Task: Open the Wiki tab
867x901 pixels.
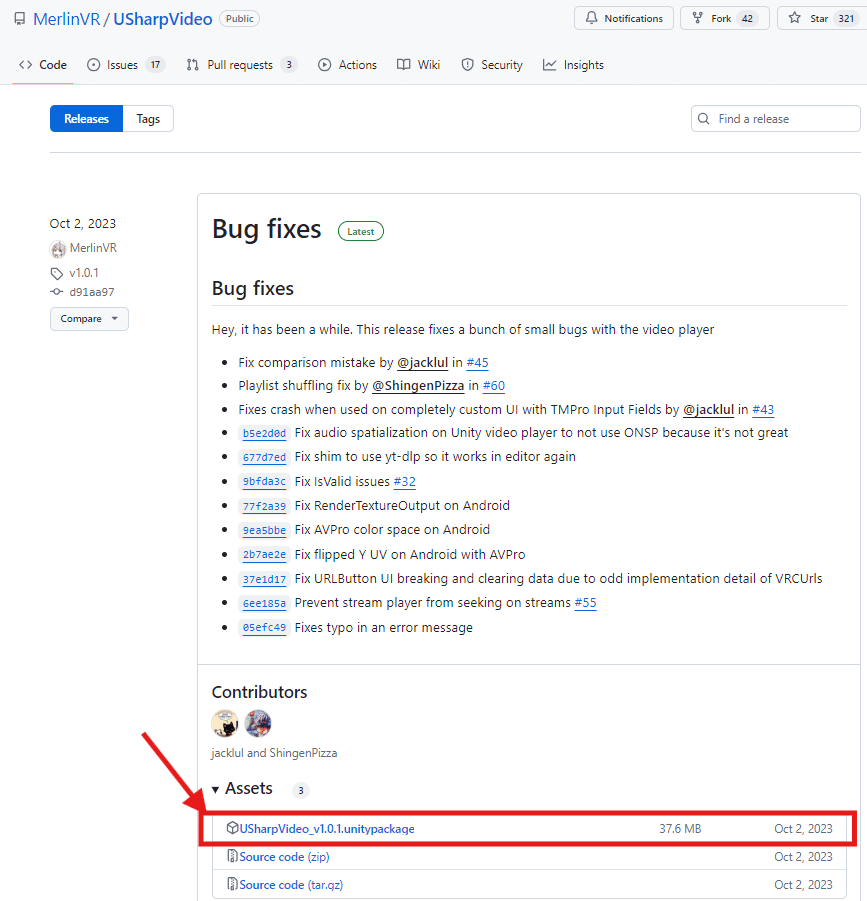Action: (x=418, y=65)
